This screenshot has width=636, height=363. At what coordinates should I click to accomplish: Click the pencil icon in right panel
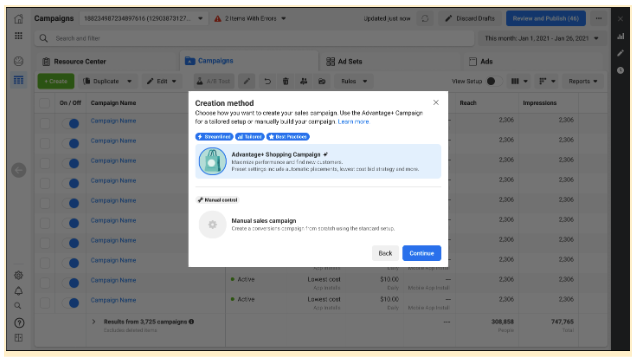coord(621,53)
